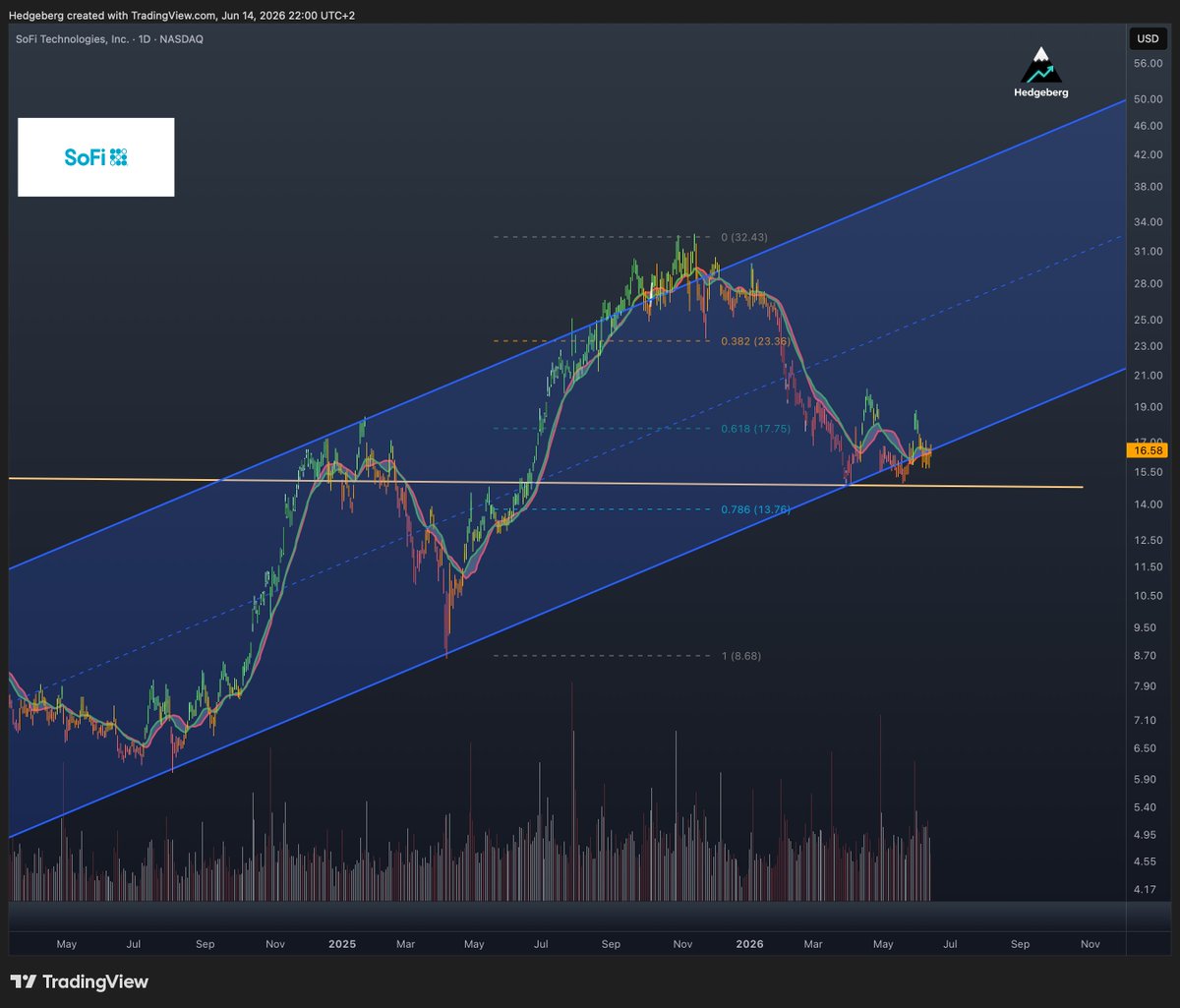
Task: Click the 10.50 price axis label
Action: (x=1148, y=596)
